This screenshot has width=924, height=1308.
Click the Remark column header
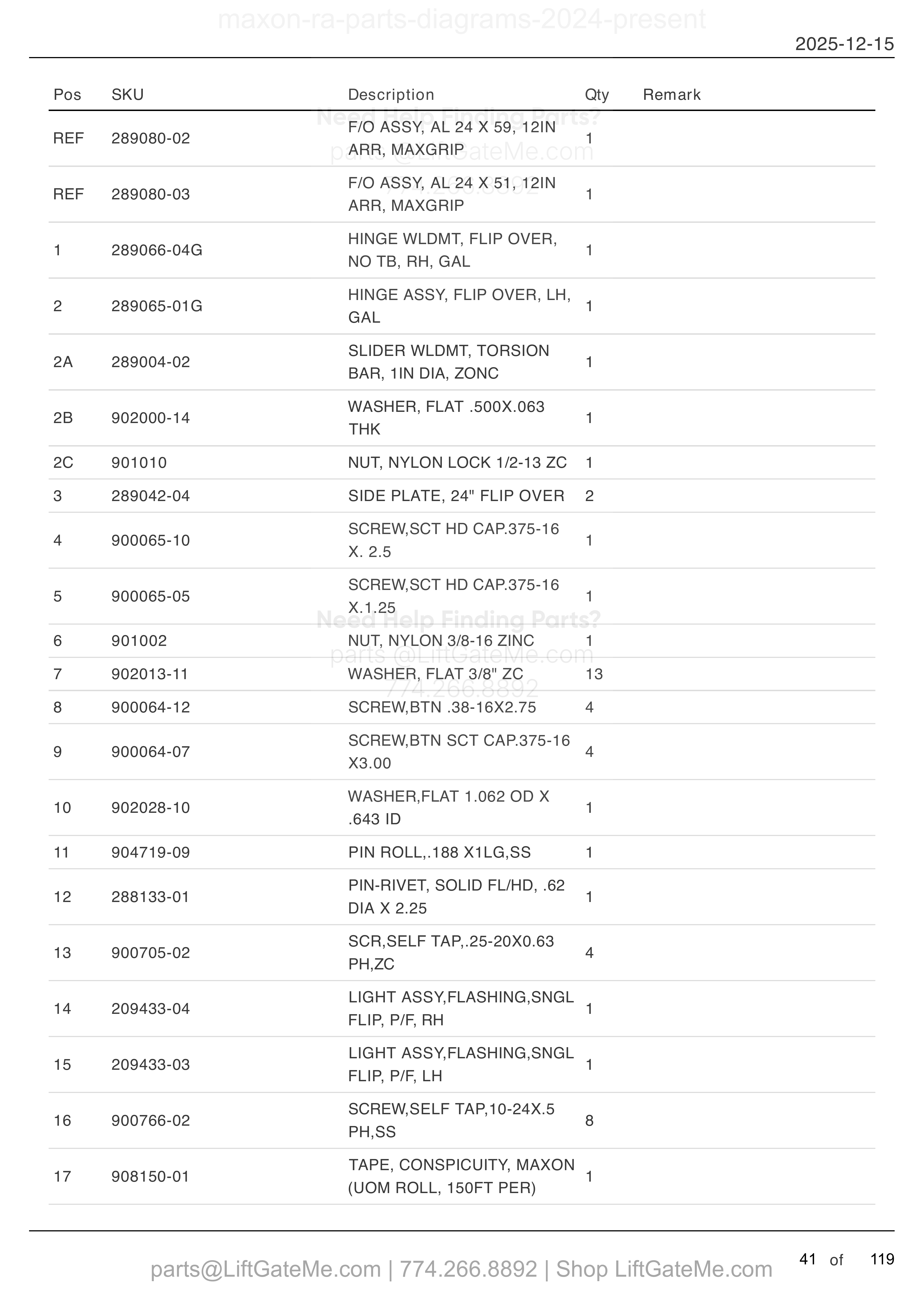click(672, 95)
